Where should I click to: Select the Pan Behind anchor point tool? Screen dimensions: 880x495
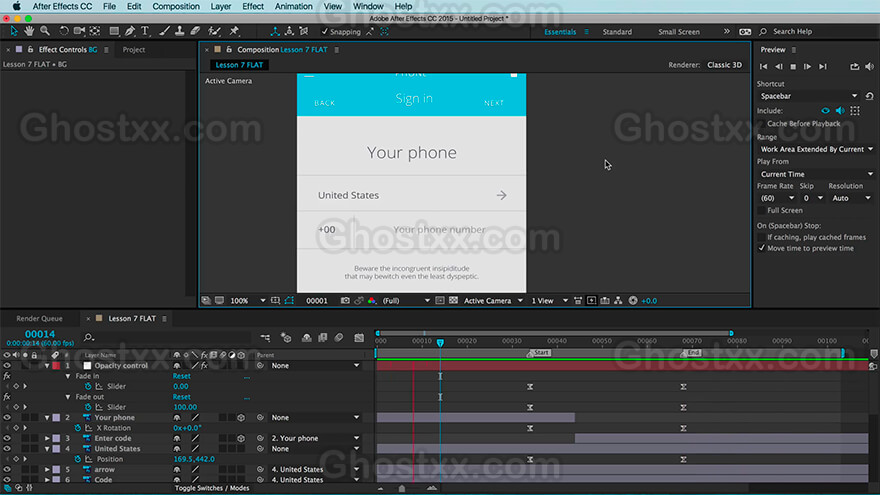pos(95,31)
